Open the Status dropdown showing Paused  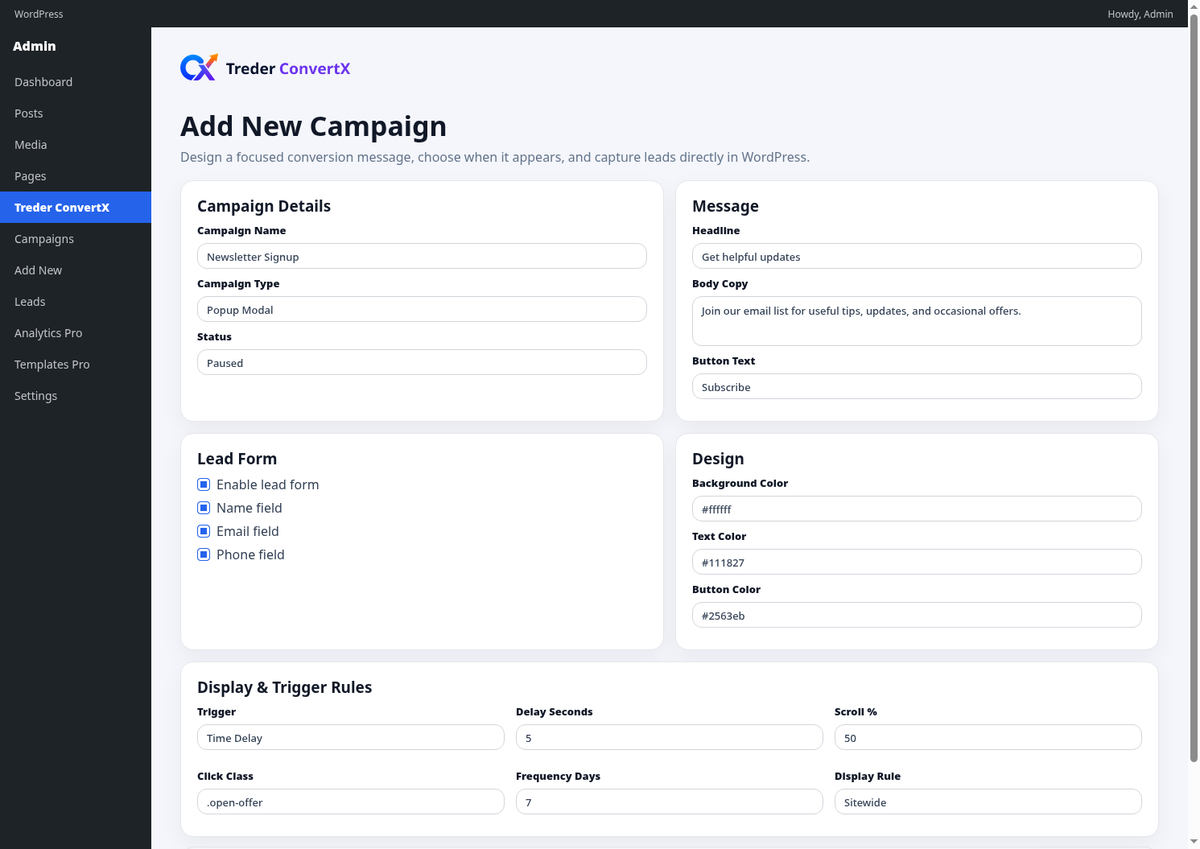[x=422, y=362]
